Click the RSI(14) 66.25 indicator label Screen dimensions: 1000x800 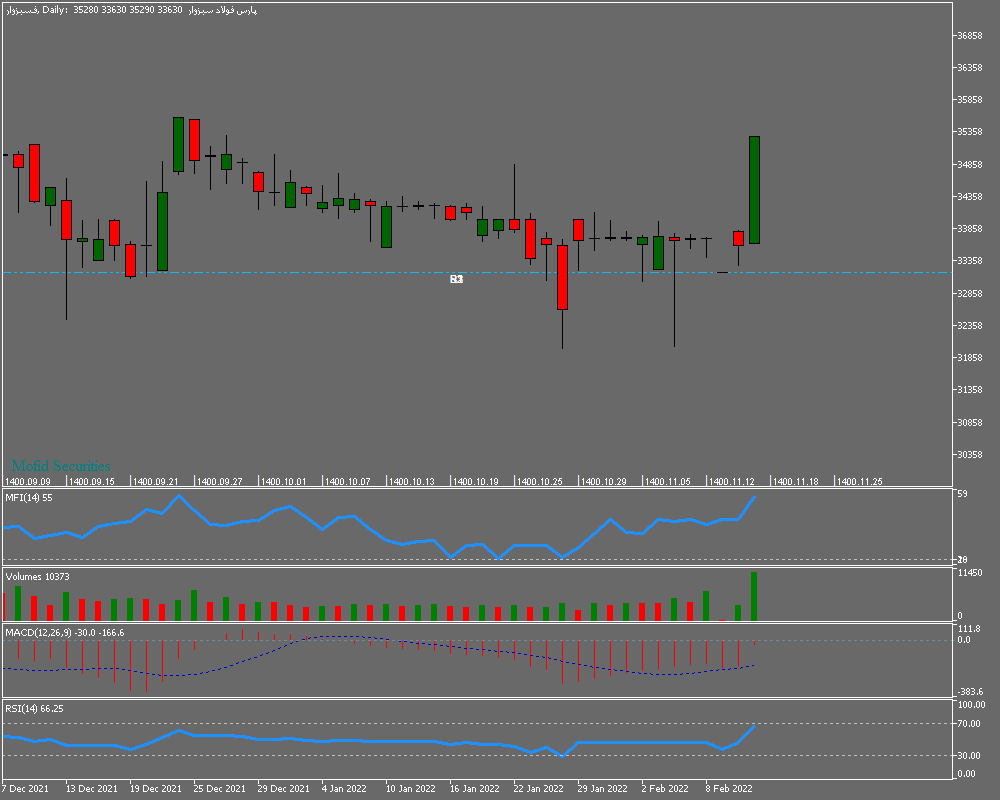(34, 709)
